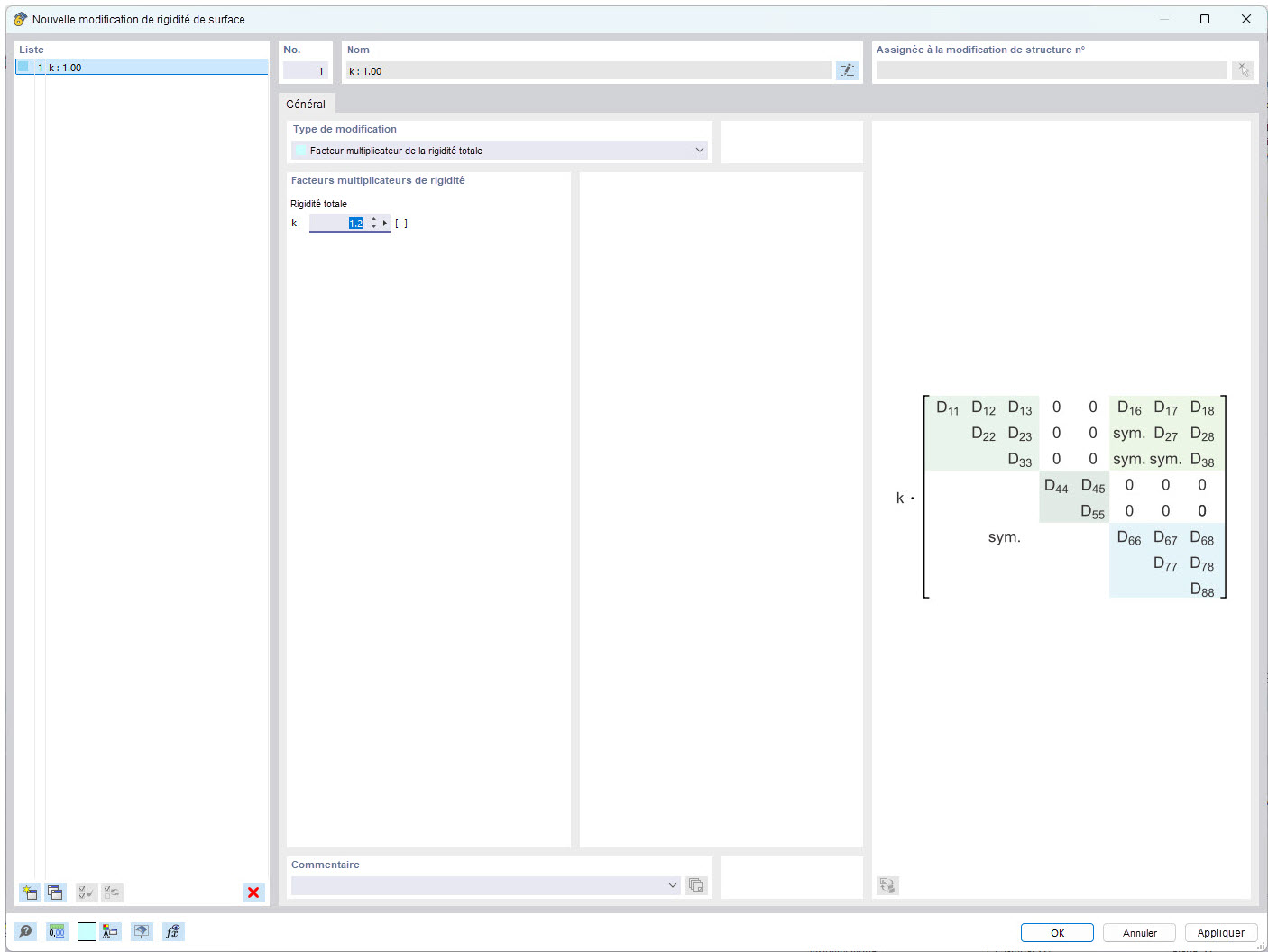Viewport: 1268px width, 952px height.
Task: Pick structure modification with the pointer selection icon
Action: coord(1243,69)
